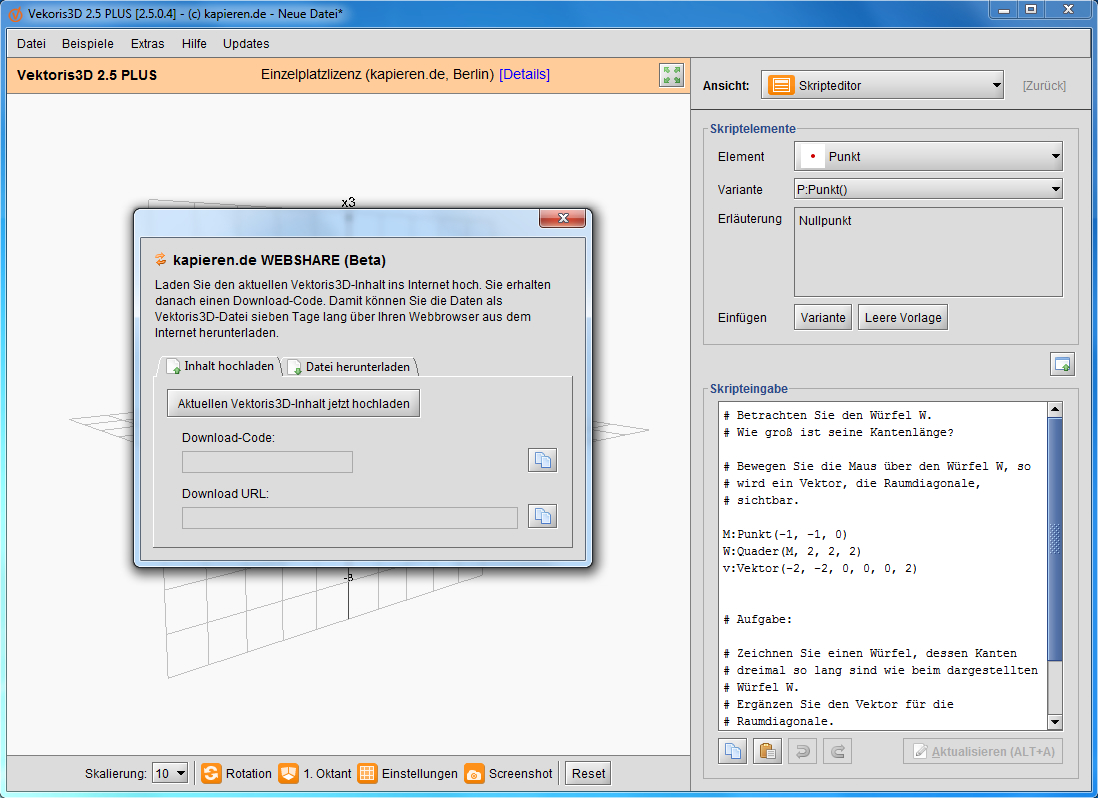Click the Reset button
The image size is (1098, 798).
tap(588, 774)
